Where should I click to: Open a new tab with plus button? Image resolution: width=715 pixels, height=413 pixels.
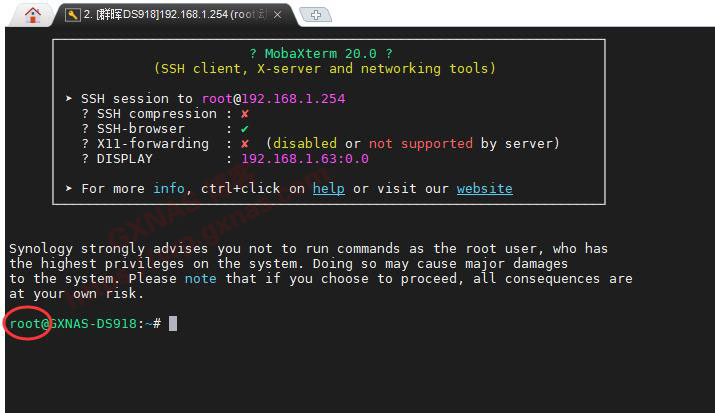tap(316, 15)
